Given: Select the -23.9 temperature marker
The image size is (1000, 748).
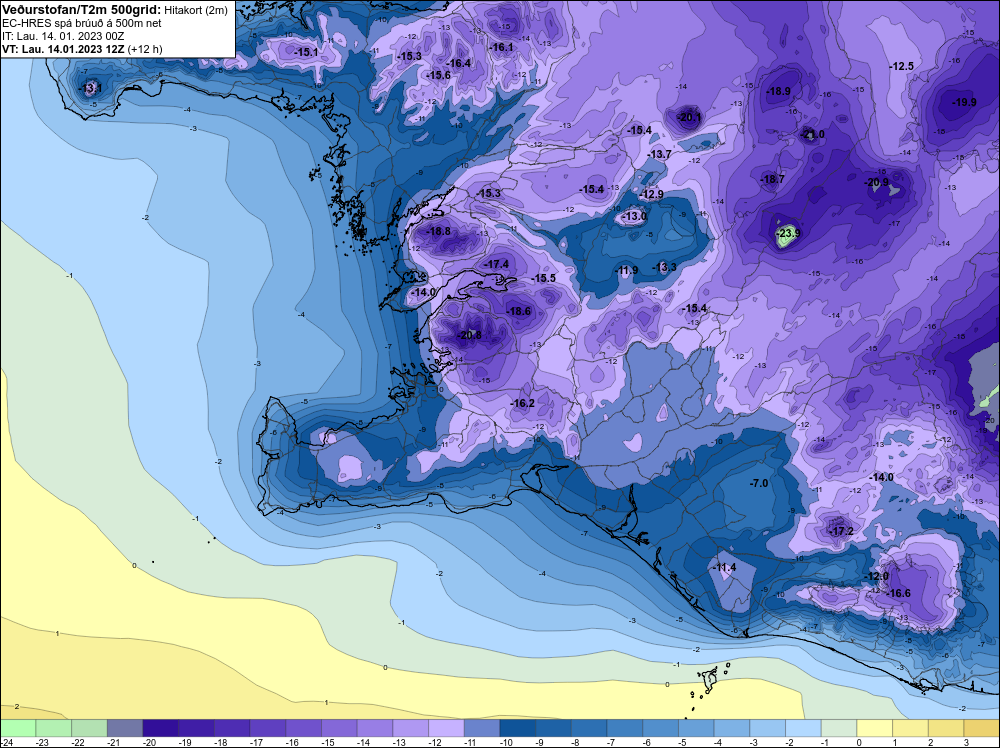Looking at the screenshot, I should [x=788, y=233].
